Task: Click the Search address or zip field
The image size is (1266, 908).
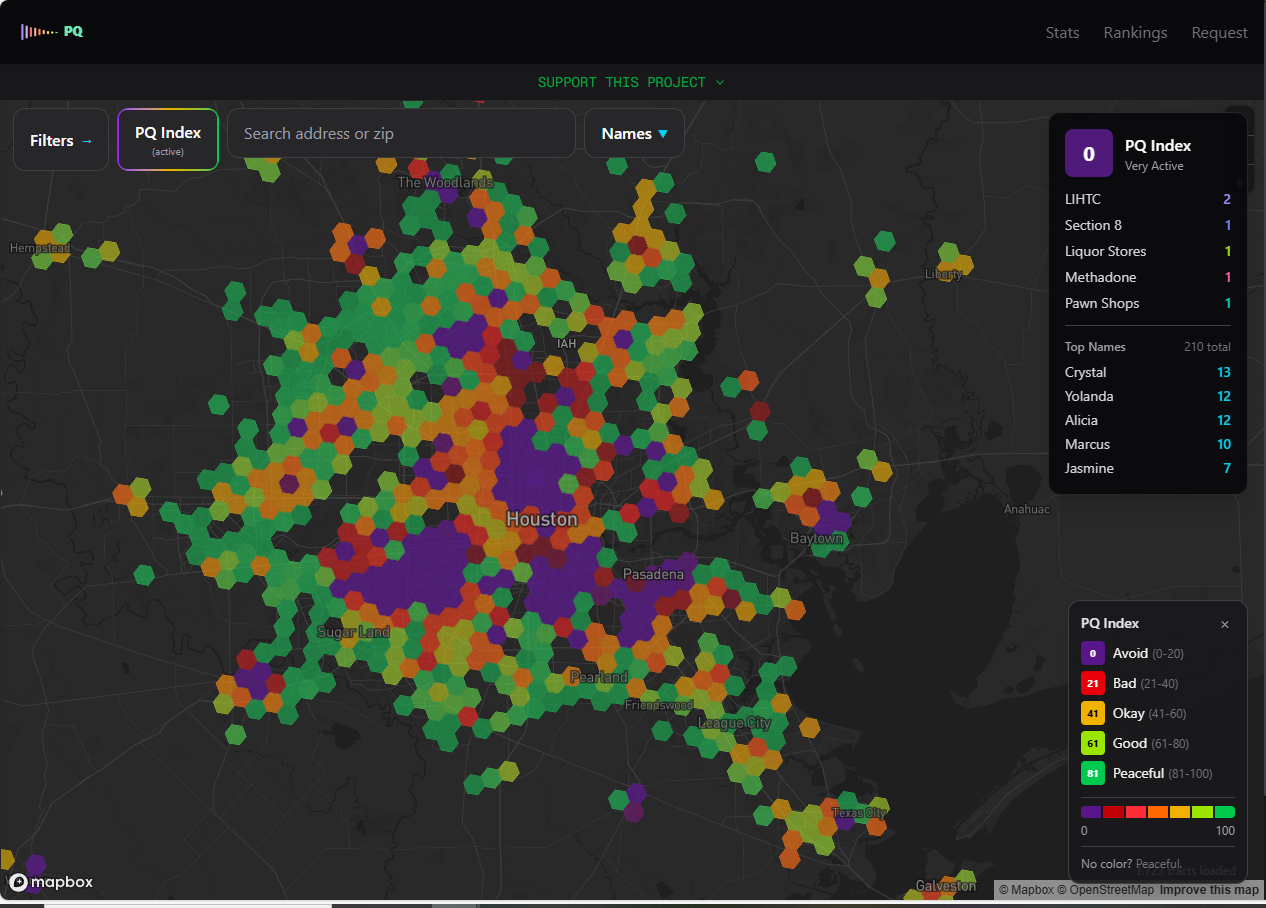Action: (401, 134)
